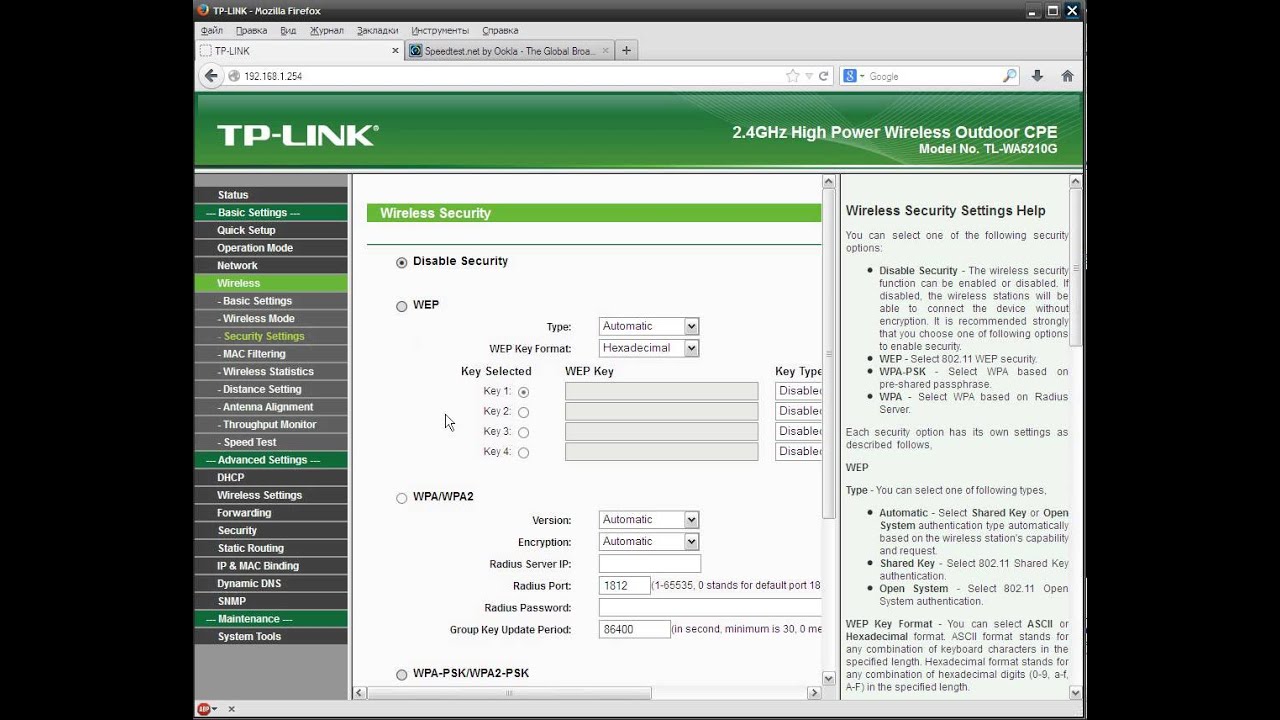
Task: Open Key 1 Key Type dropdown
Action: coord(798,391)
